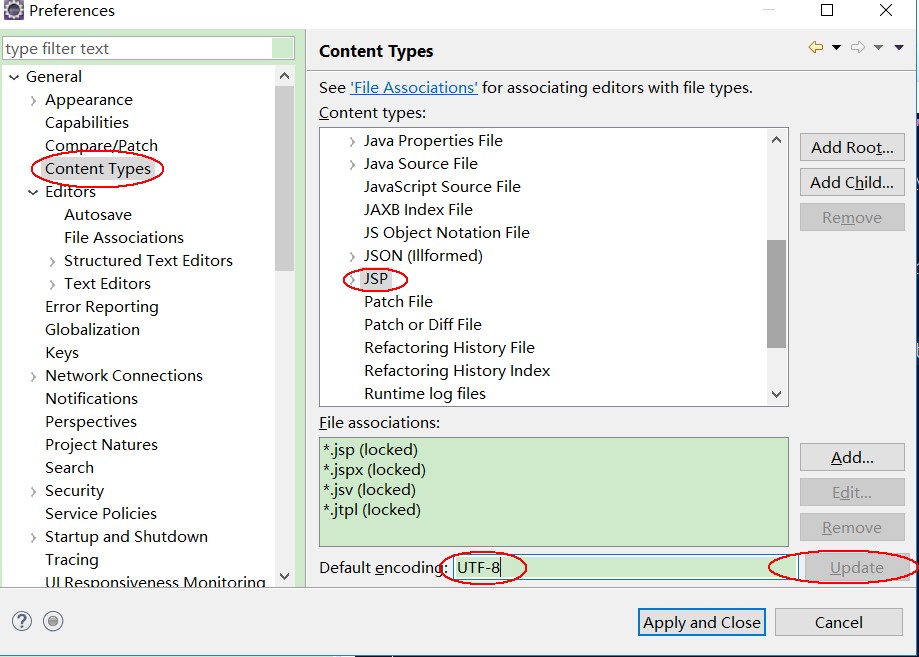919x657 pixels.
Task: Click the forward navigation arrow icon
Action: (x=858, y=47)
